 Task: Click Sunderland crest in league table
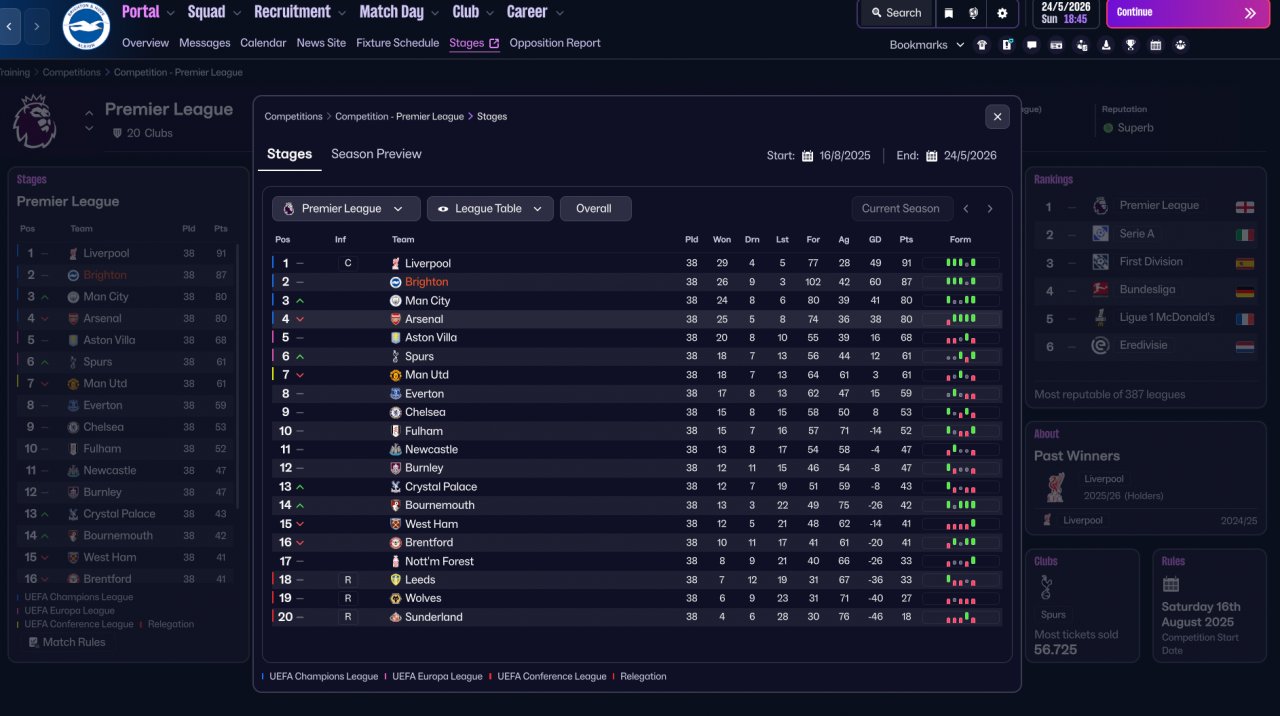click(x=395, y=617)
